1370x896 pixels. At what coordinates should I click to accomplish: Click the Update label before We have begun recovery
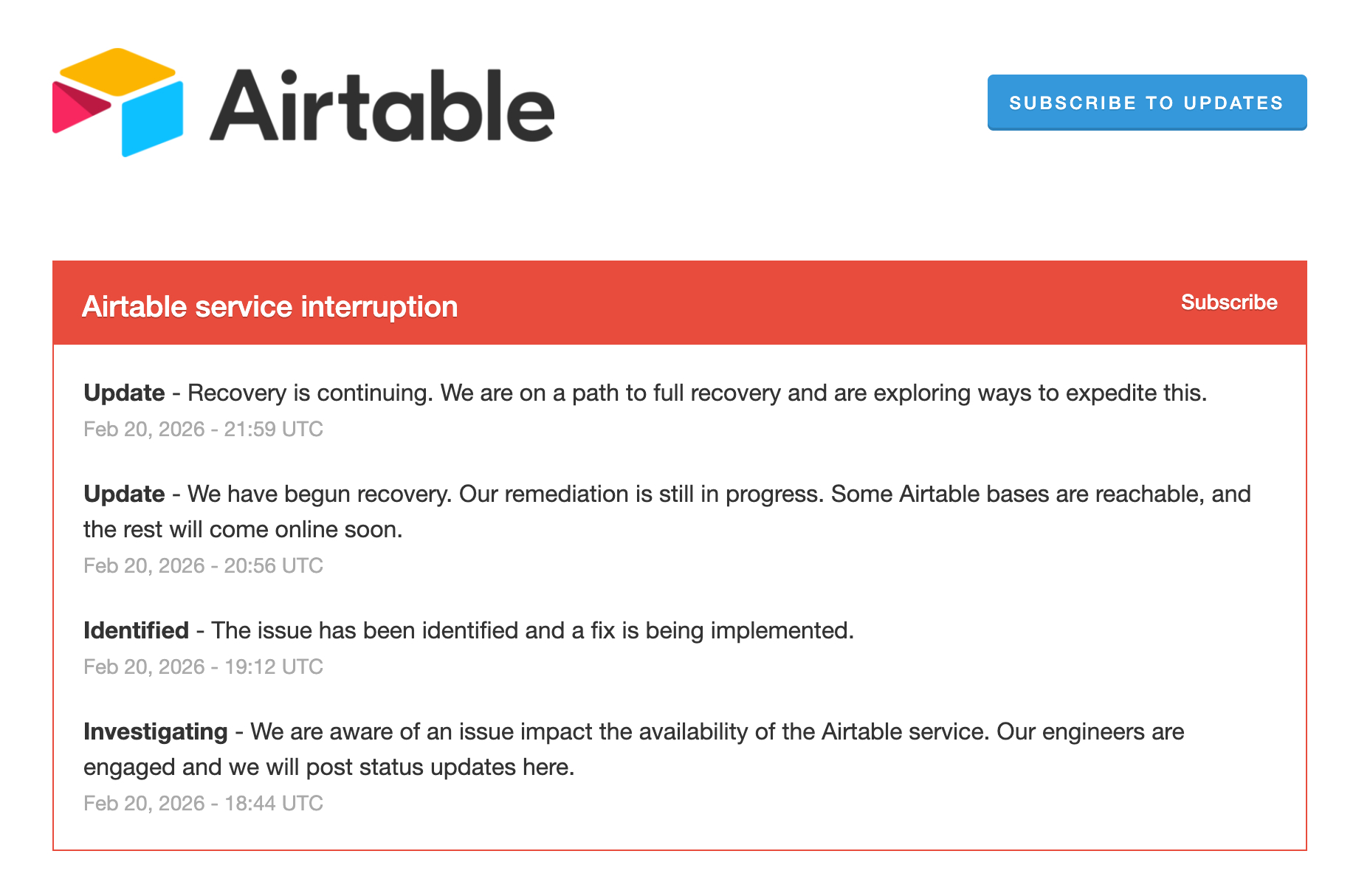(x=124, y=494)
